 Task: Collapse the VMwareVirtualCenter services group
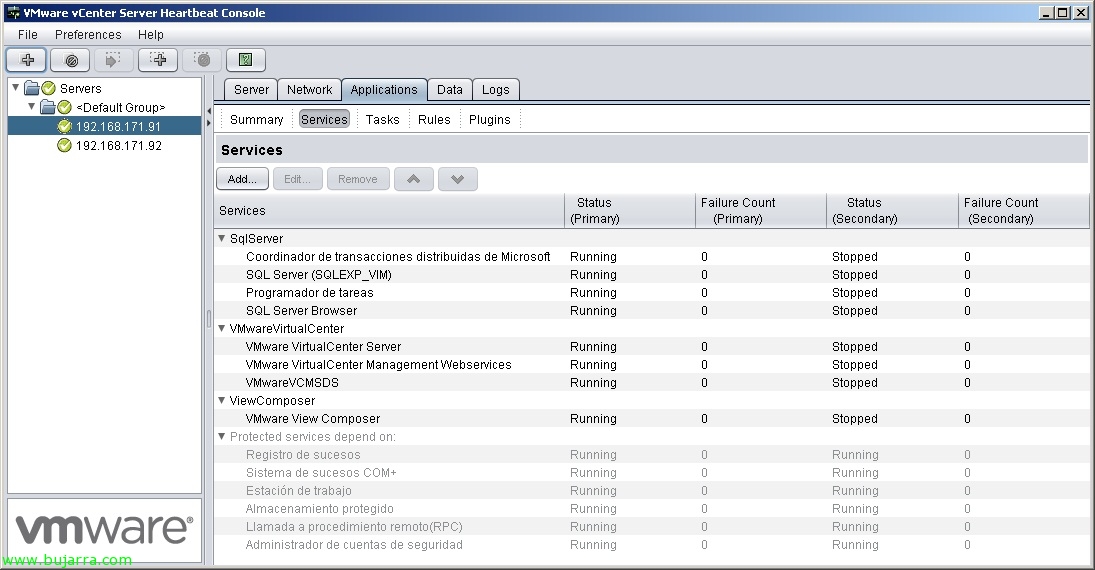point(222,329)
